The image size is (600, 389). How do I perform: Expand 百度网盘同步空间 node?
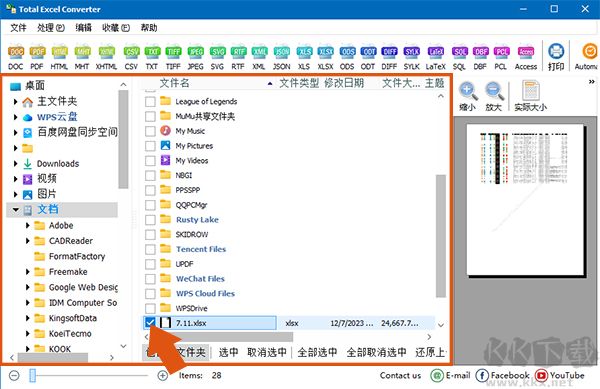click(15, 133)
